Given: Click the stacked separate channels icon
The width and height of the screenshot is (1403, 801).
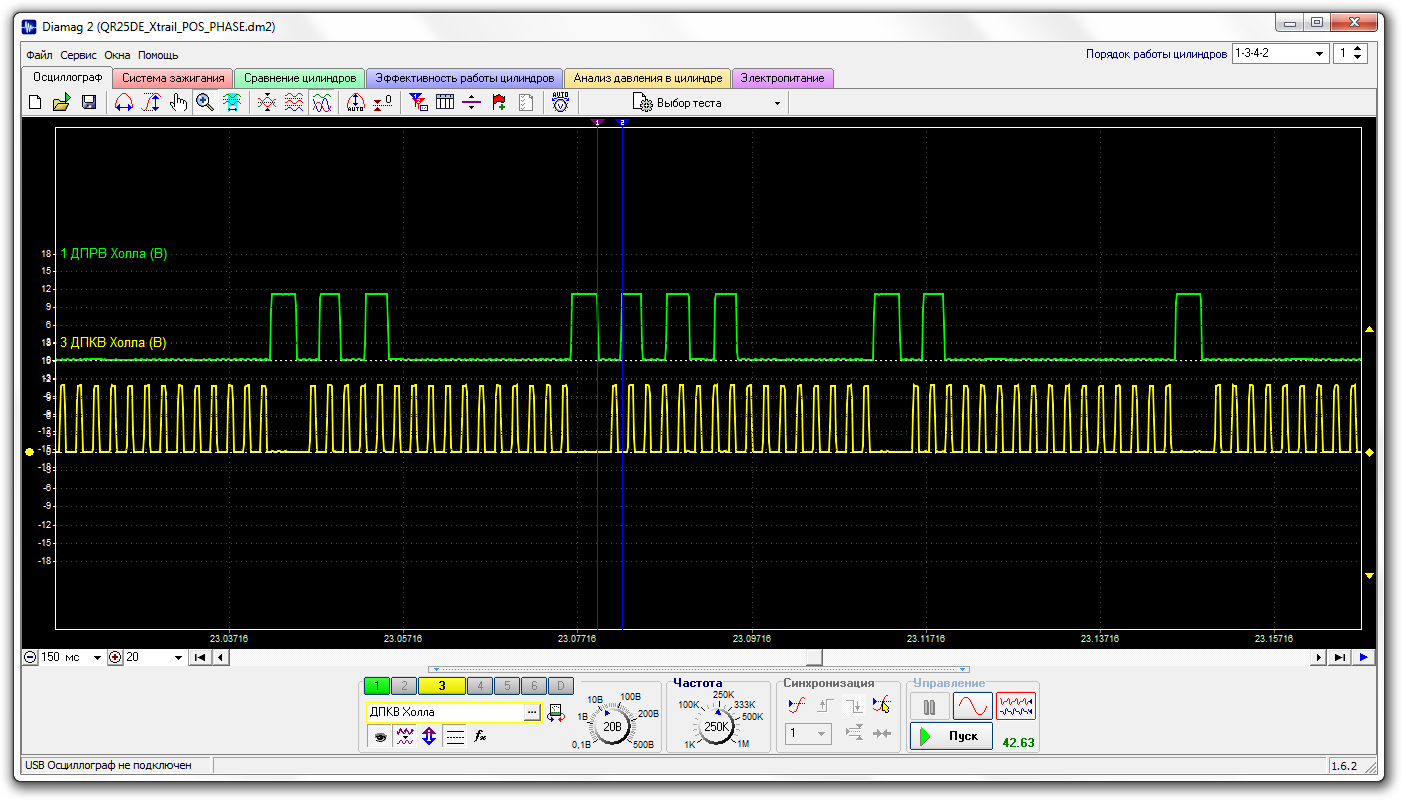Looking at the screenshot, I should point(293,102).
